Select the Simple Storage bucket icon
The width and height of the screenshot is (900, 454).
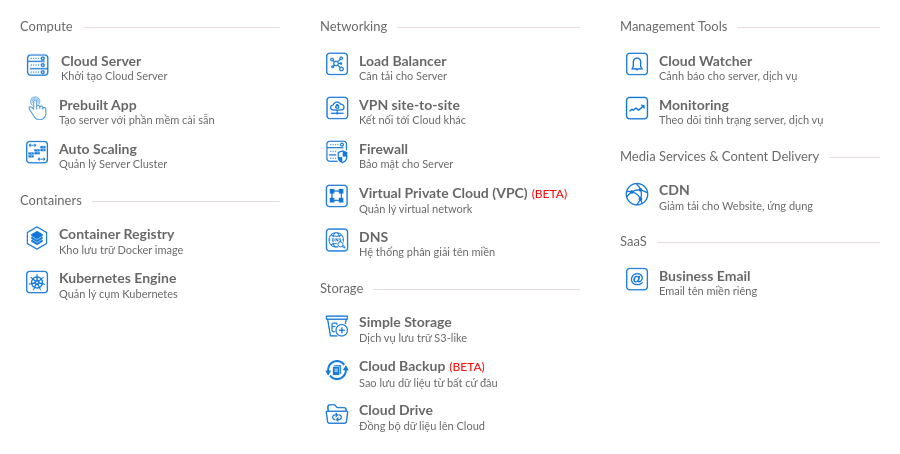coord(337,326)
